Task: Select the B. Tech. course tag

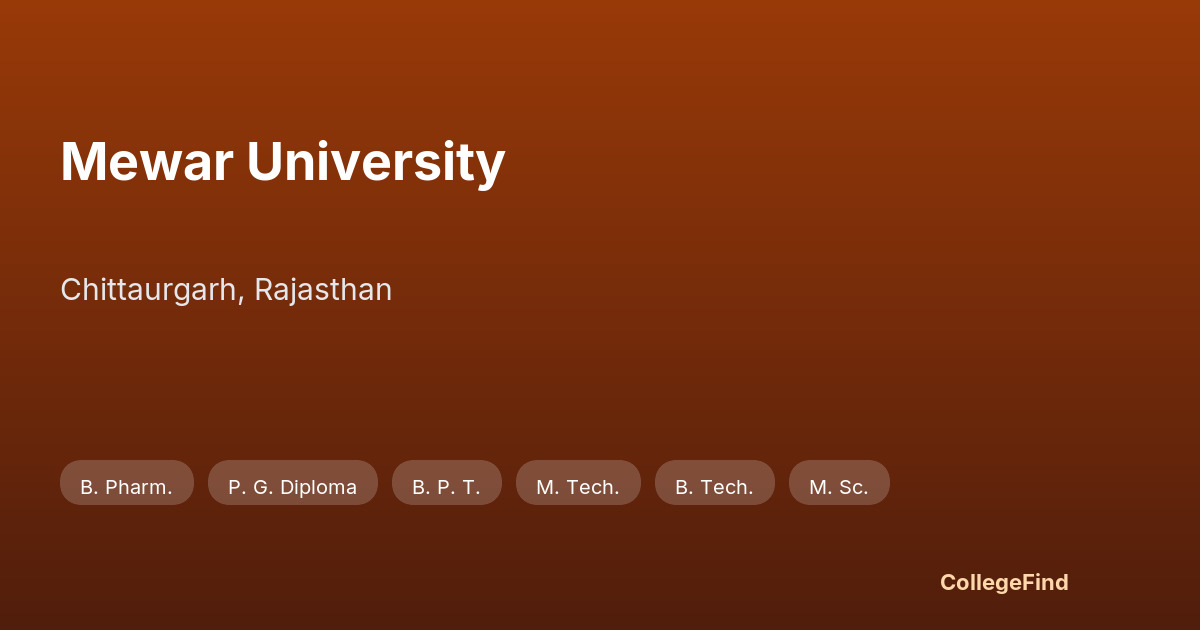Action: 714,487
